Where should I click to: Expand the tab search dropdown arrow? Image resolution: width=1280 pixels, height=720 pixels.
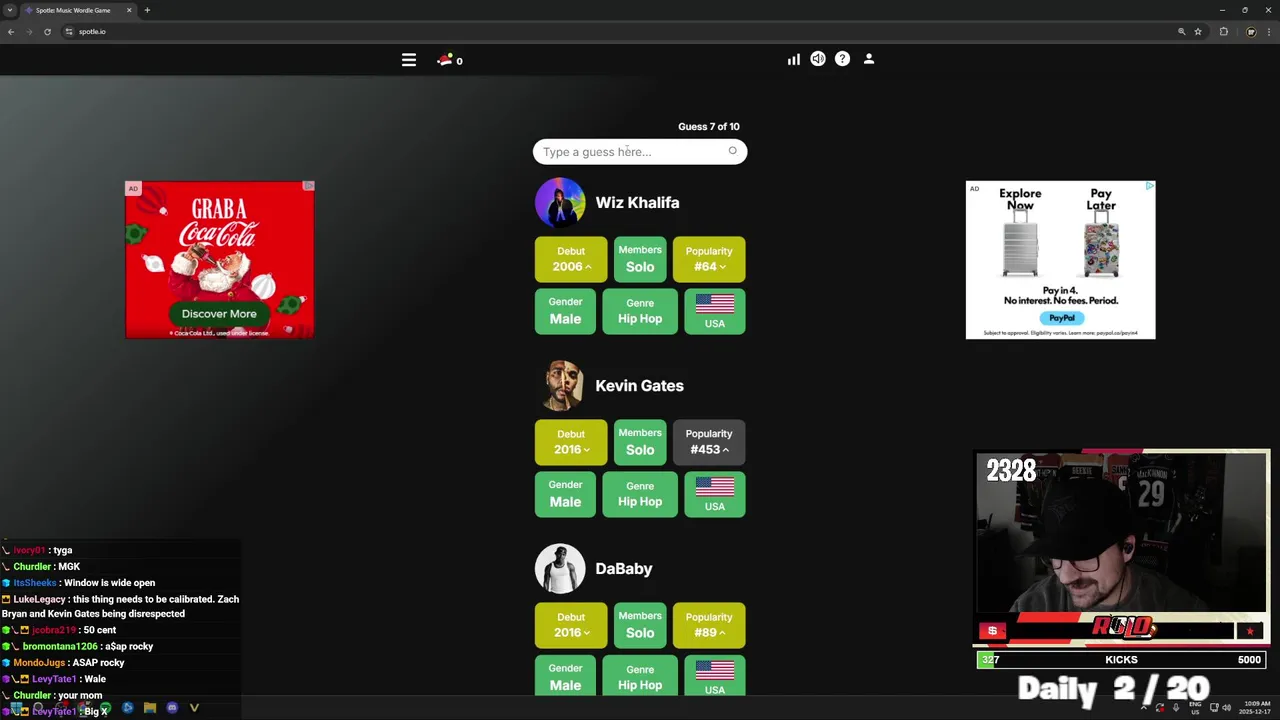pos(9,10)
